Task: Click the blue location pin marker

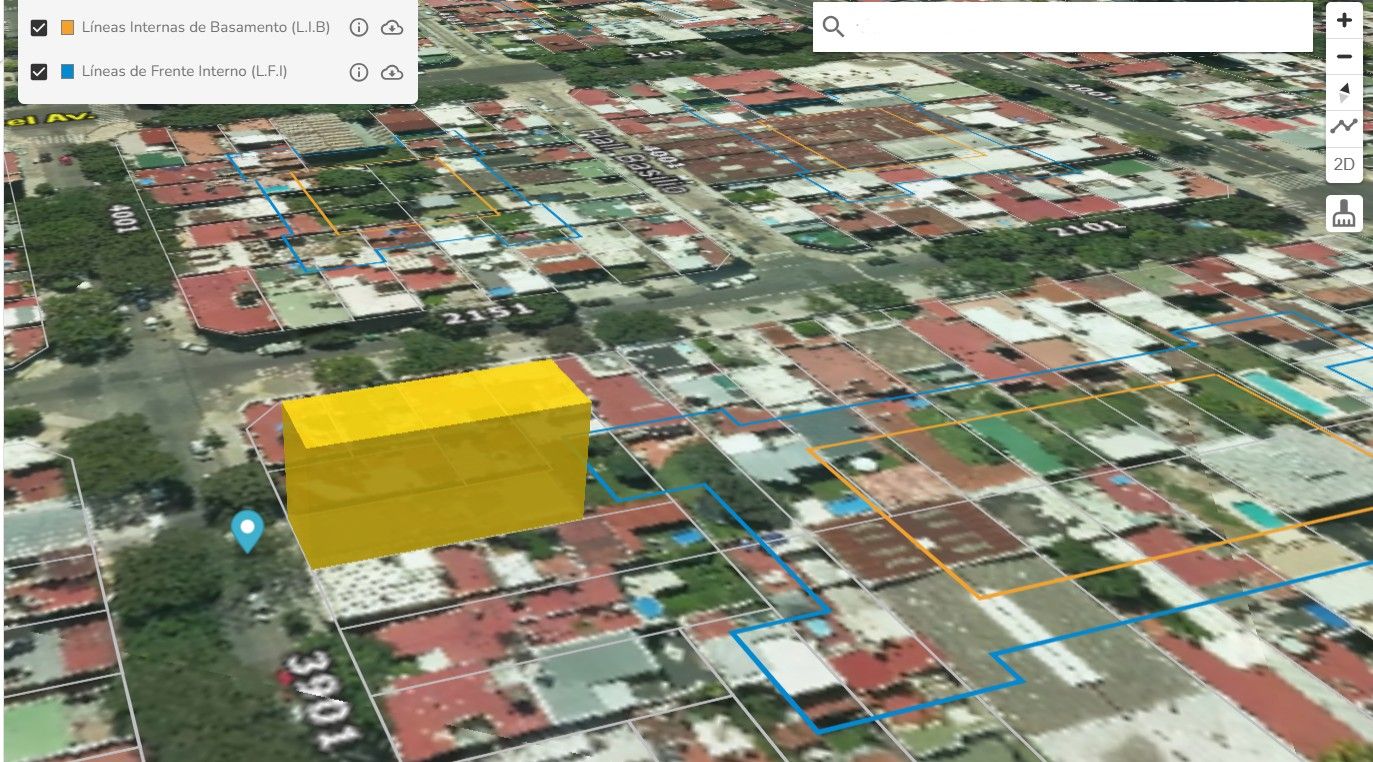Action: point(247,529)
